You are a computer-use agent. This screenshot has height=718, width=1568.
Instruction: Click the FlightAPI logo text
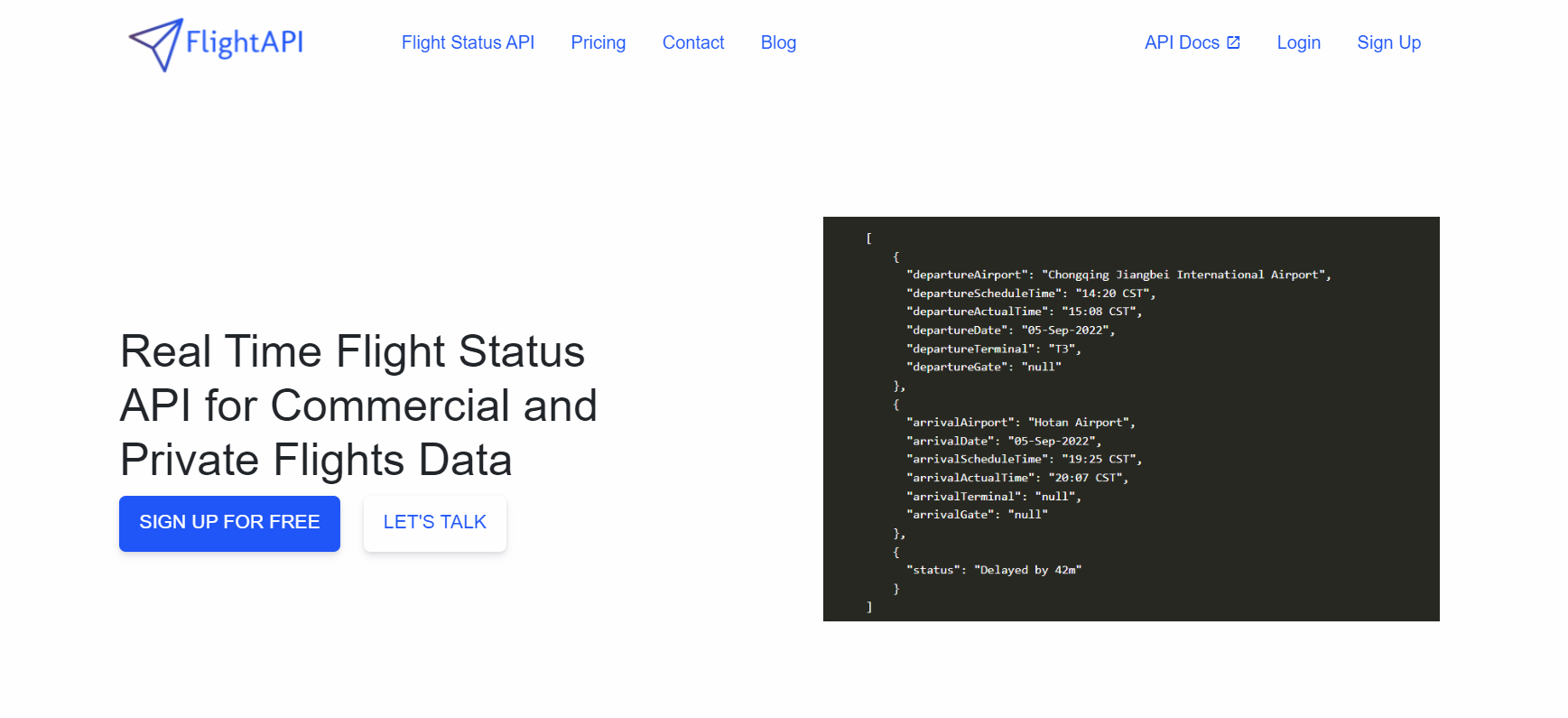click(245, 42)
